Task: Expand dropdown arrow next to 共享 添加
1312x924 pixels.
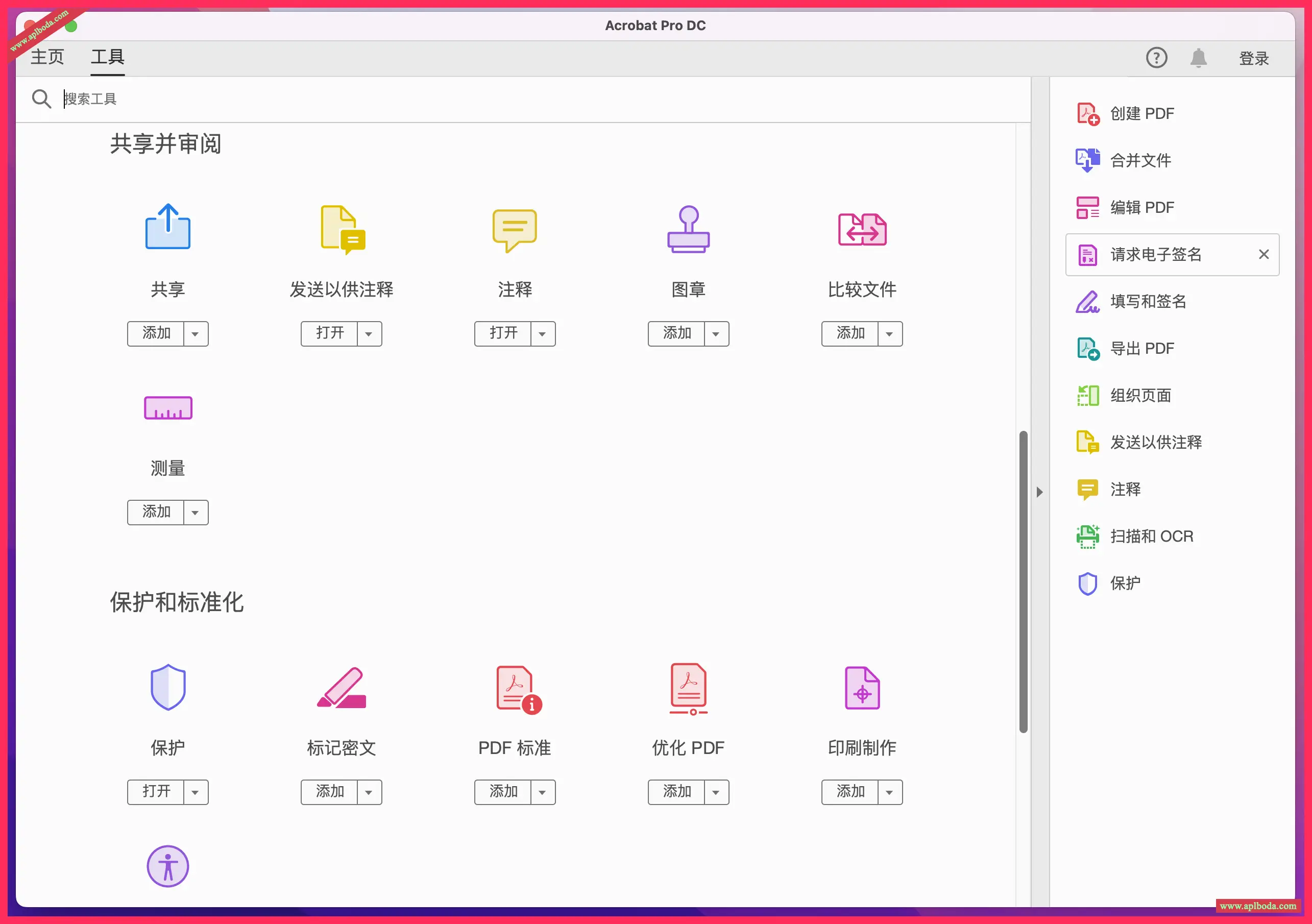Action: pyautogui.click(x=196, y=334)
